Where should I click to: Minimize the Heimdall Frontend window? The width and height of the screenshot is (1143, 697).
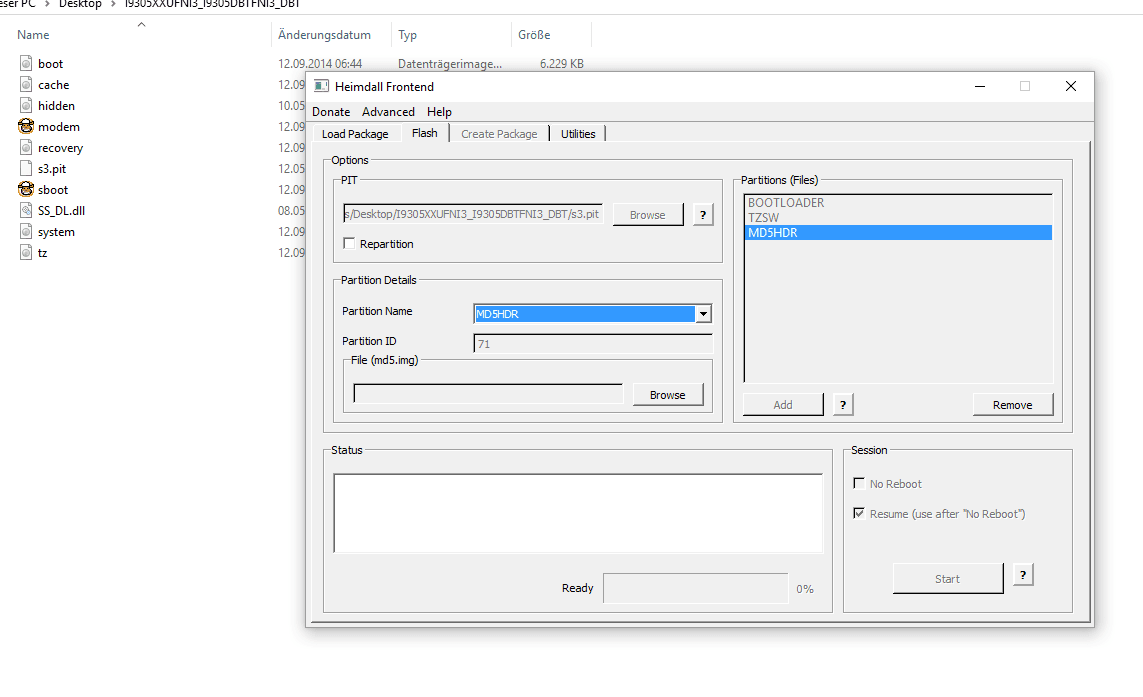980,86
